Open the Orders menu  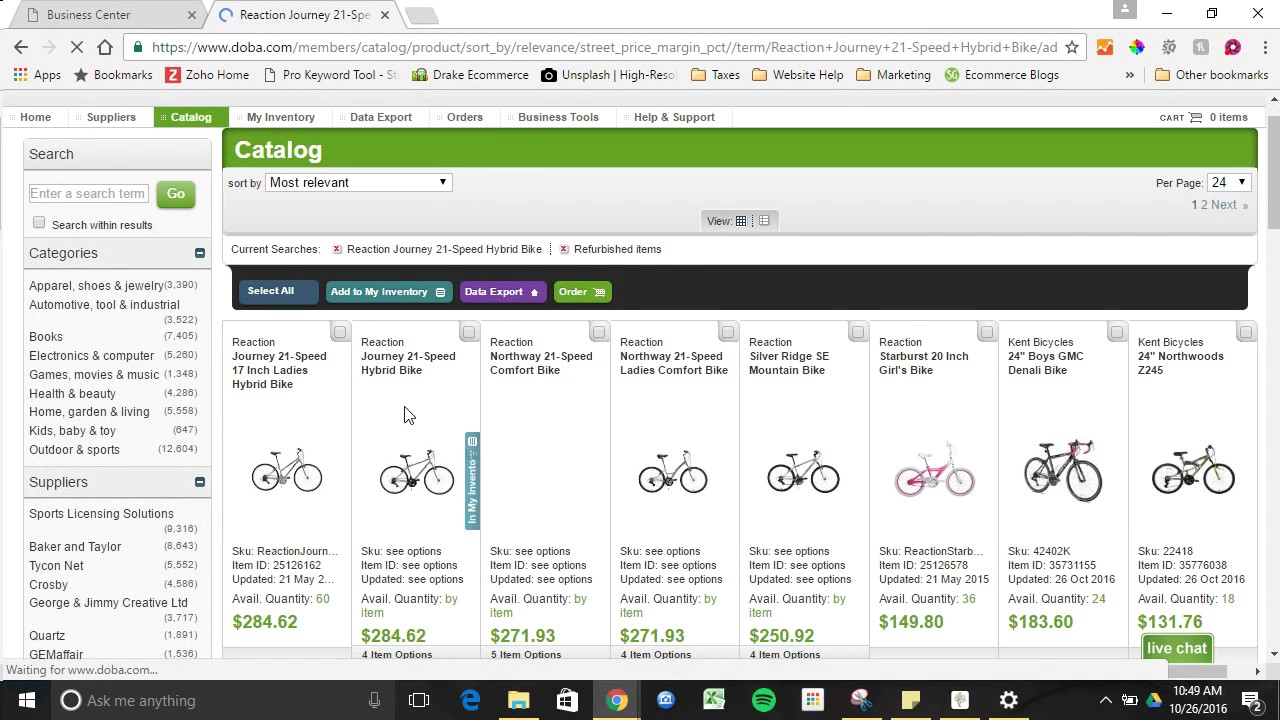click(465, 117)
